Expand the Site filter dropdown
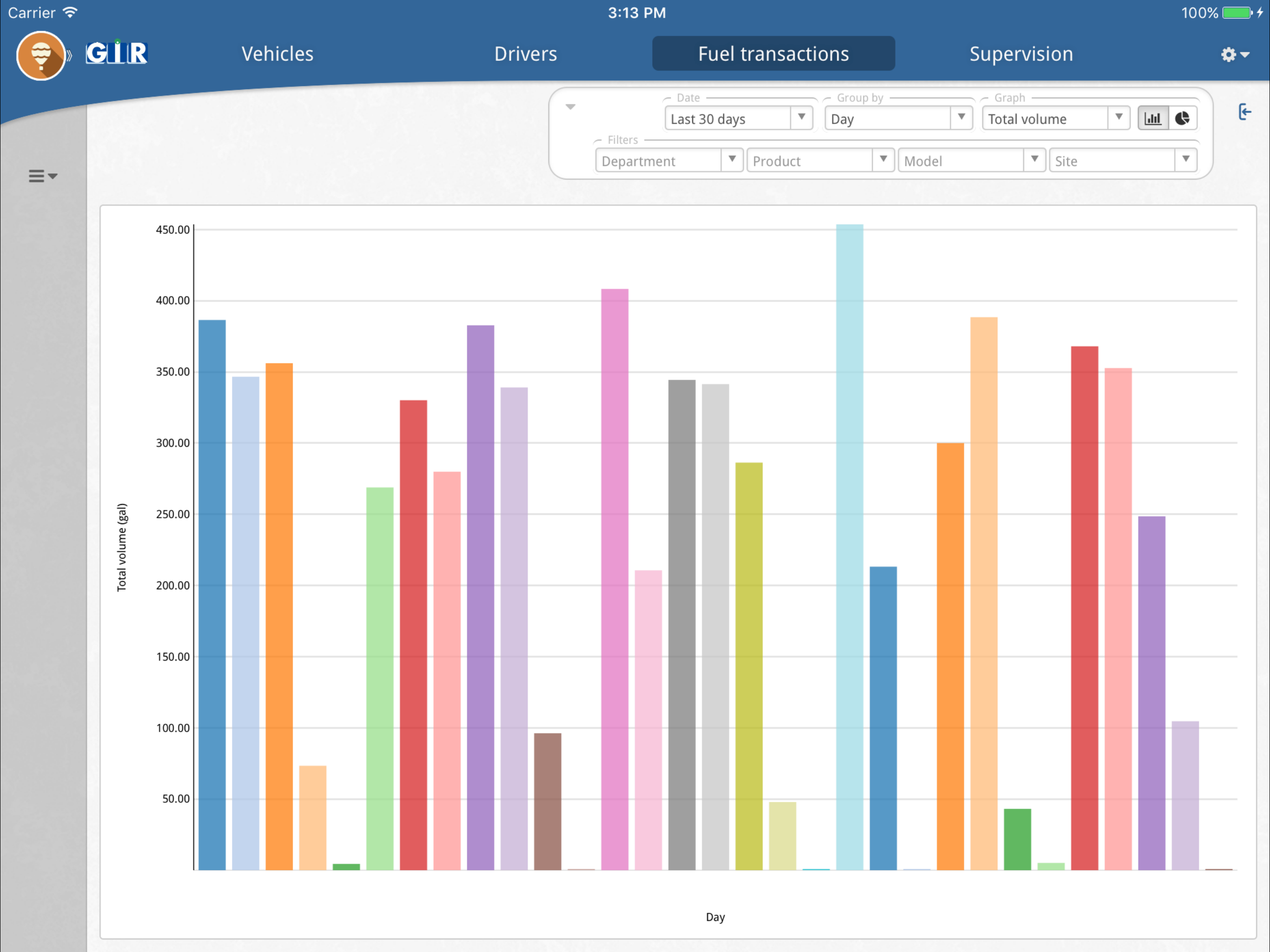Image resolution: width=1270 pixels, height=952 pixels. pos(1123,160)
